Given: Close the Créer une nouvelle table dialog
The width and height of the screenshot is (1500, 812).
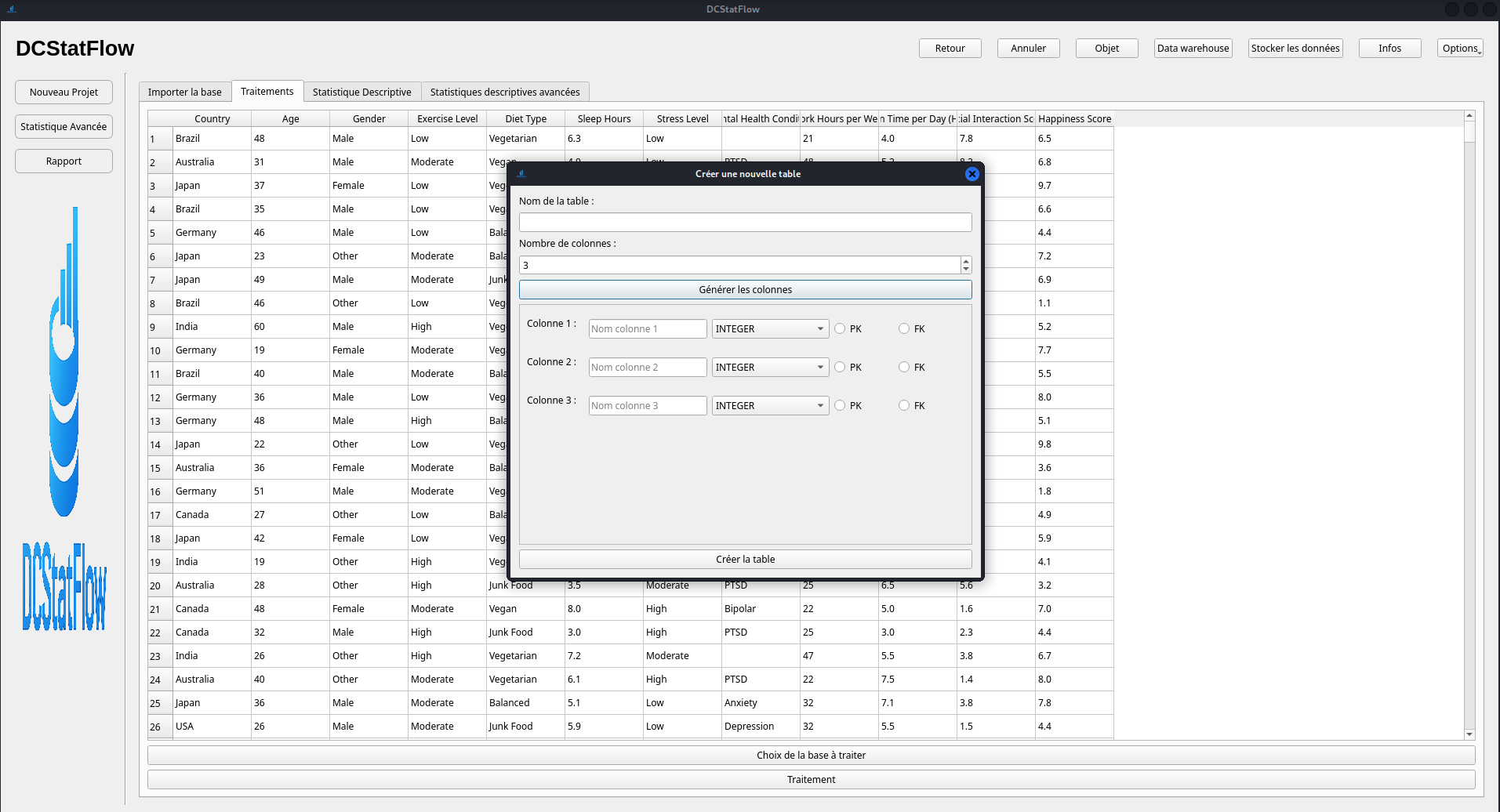Looking at the screenshot, I should coord(972,174).
